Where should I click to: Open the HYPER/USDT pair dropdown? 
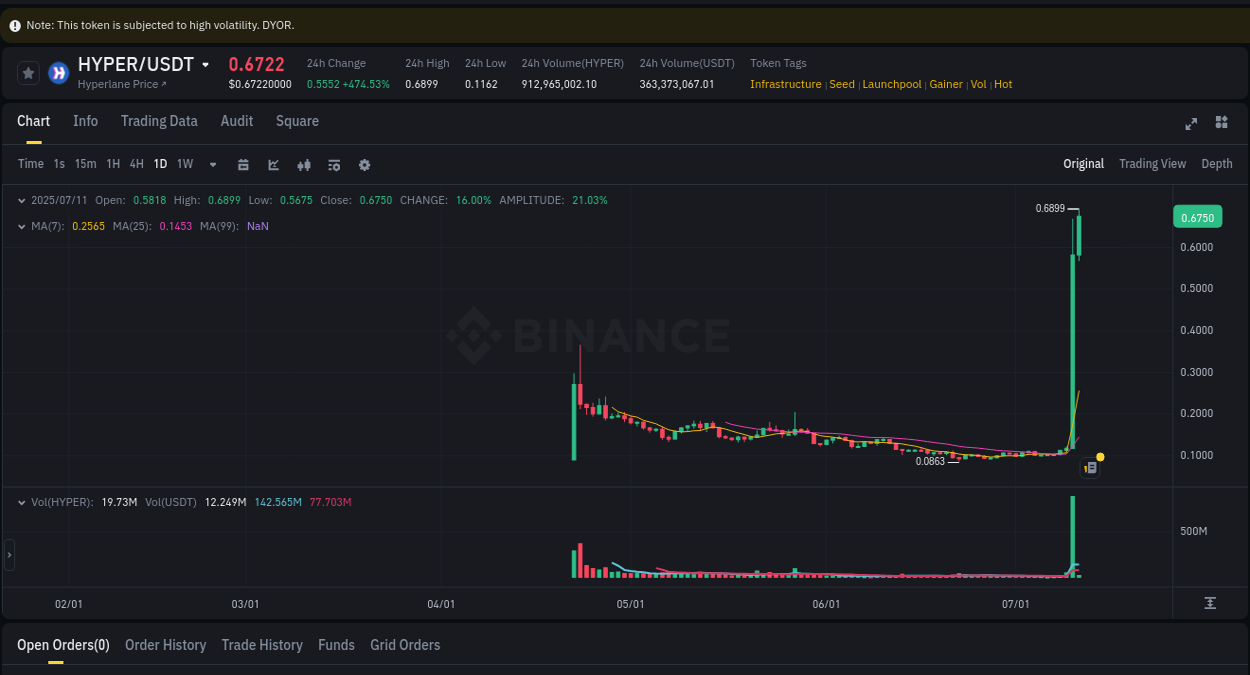(206, 64)
